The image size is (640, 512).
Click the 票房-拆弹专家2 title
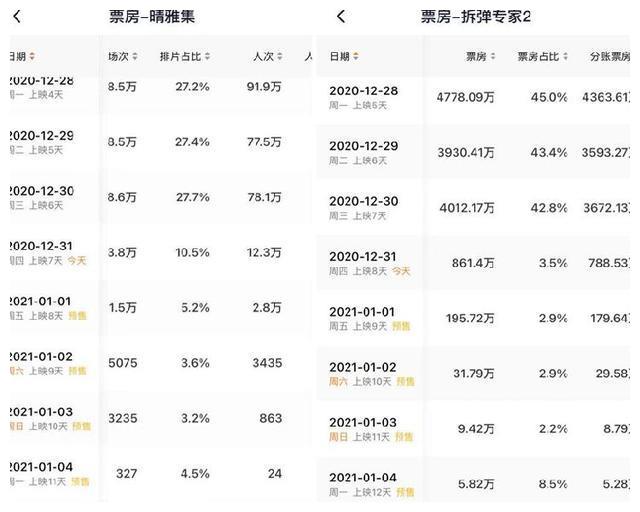click(476, 17)
